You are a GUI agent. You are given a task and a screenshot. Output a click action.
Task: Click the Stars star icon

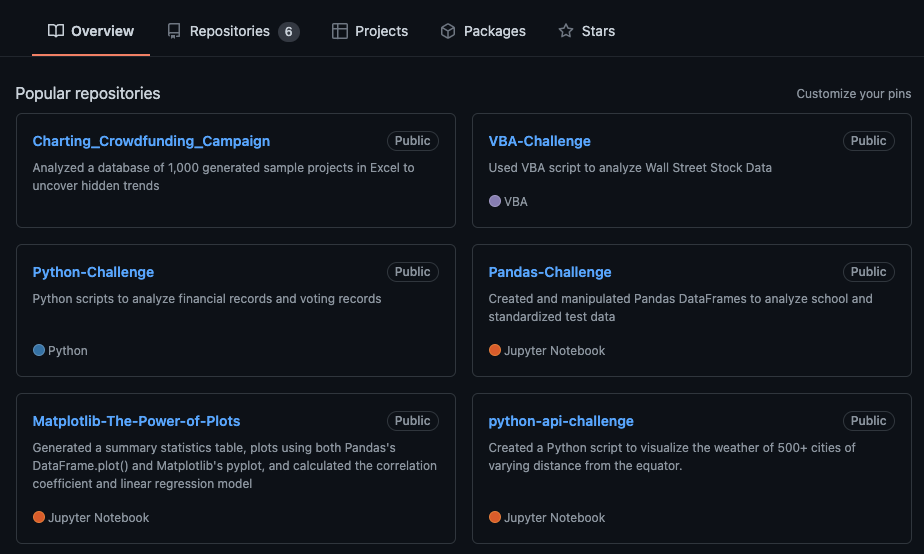coord(566,31)
